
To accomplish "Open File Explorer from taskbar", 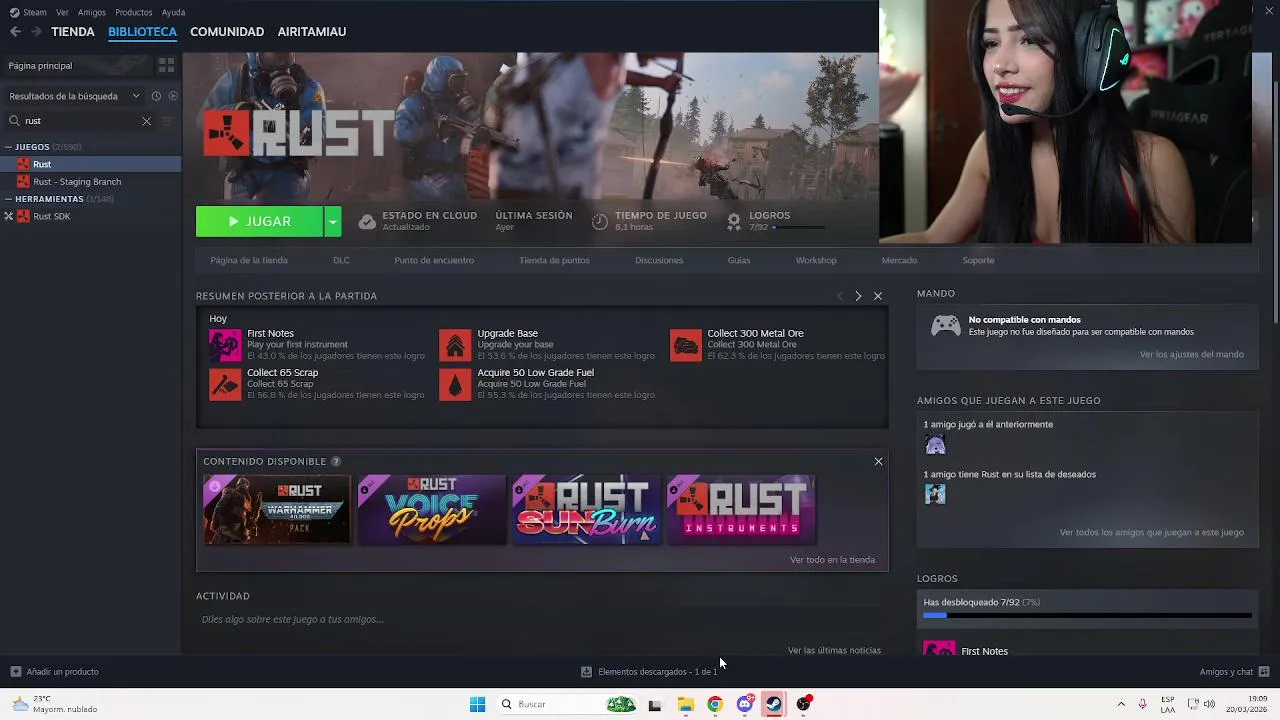I will (685, 704).
